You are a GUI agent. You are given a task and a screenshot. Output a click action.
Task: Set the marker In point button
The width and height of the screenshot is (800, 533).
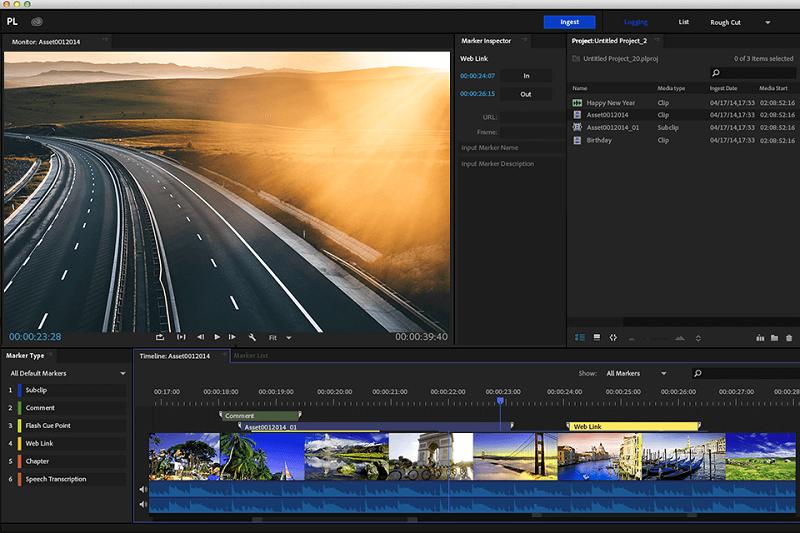tap(526, 75)
